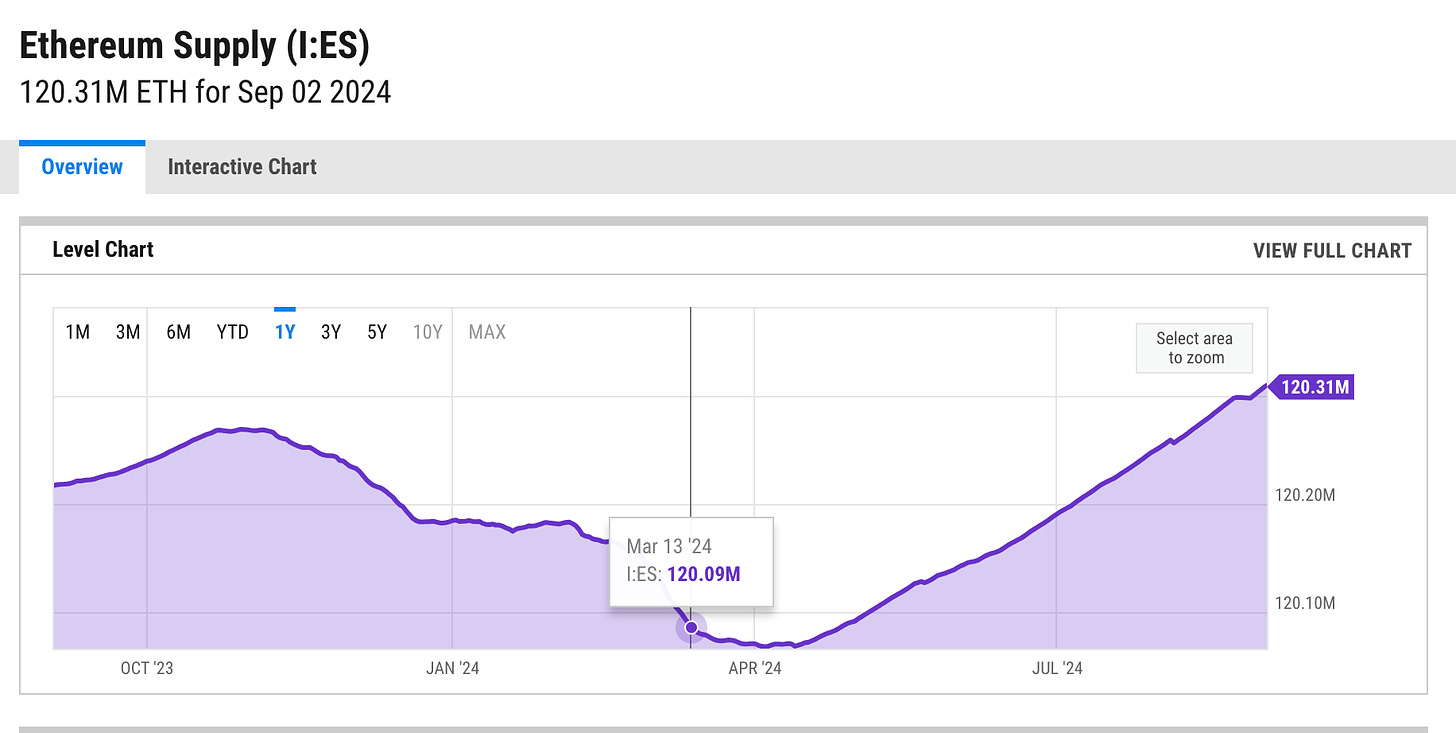Viewport: 1456px width, 733px height.
Task: Select the 1M time range
Action: coord(77,332)
